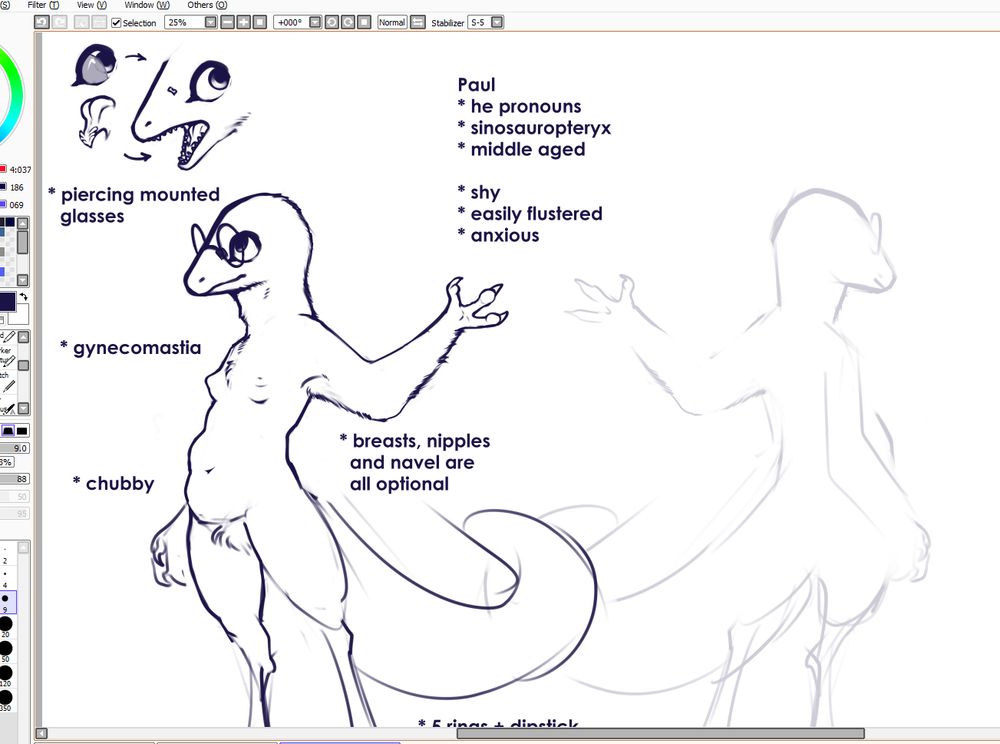The width and height of the screenshot is (1000, 744).
Task: Reset canvas rotation with the square button
Action: coord(364,22)
